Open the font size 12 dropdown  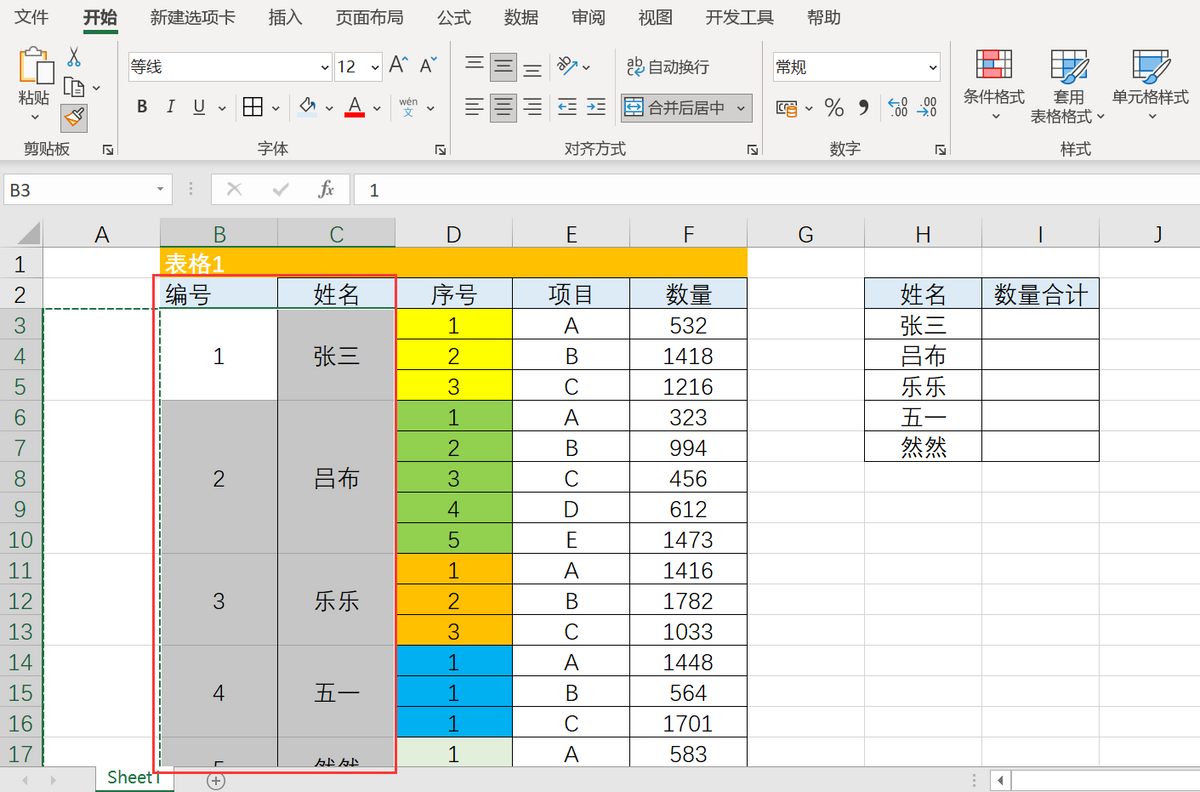tap(375, 67)
